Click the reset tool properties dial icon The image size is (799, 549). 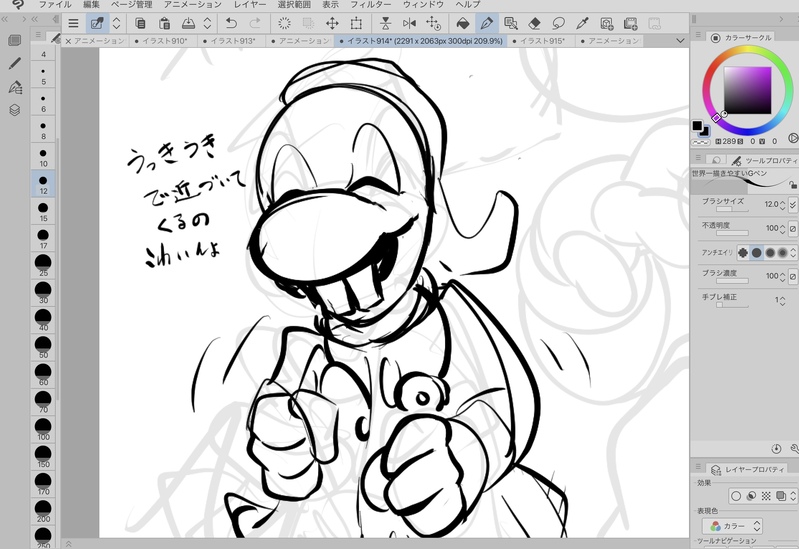[776, 449]
